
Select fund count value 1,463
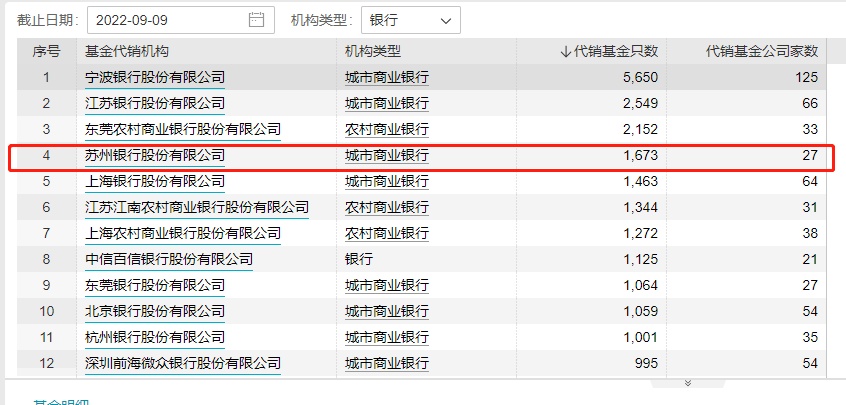click(x=640, y=182)
